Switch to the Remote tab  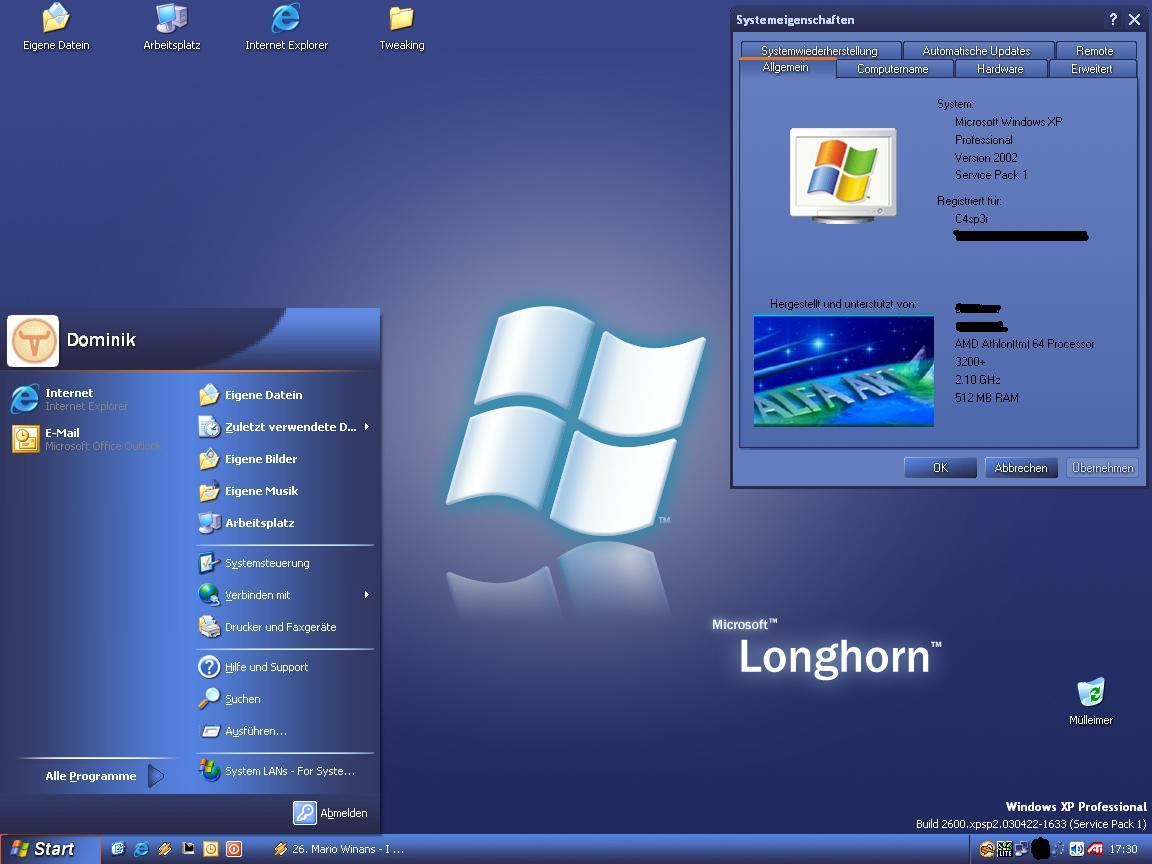pyautogui.click(x=1095, y=51)
